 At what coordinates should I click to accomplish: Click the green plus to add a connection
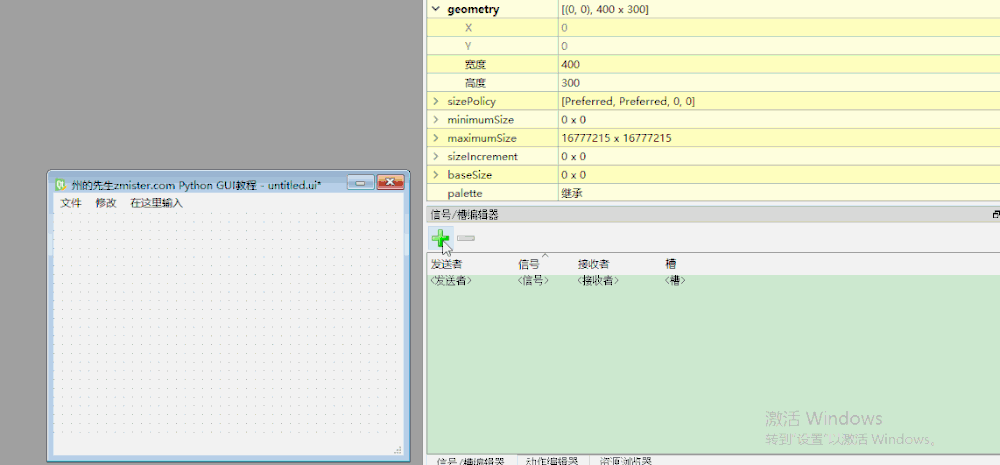(x=440, y=239)
